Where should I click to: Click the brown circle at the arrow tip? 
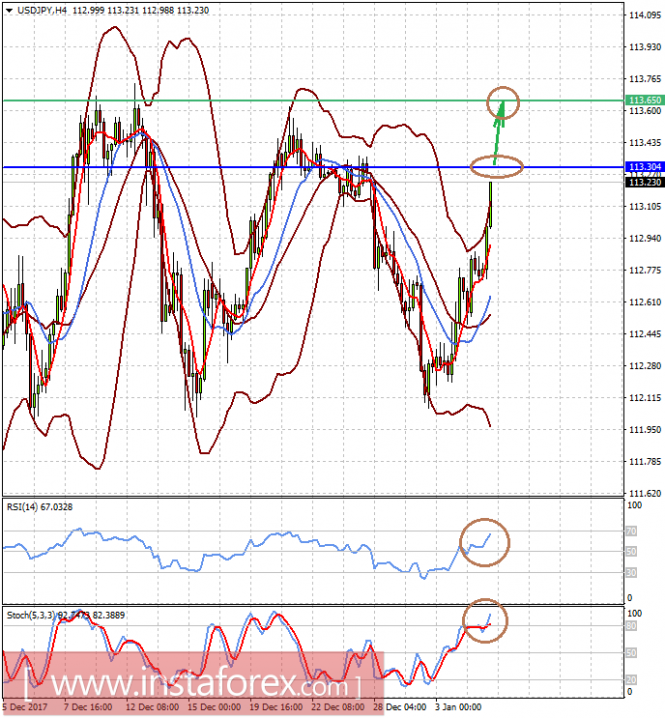pyautogui.click(x=503, y=101)
